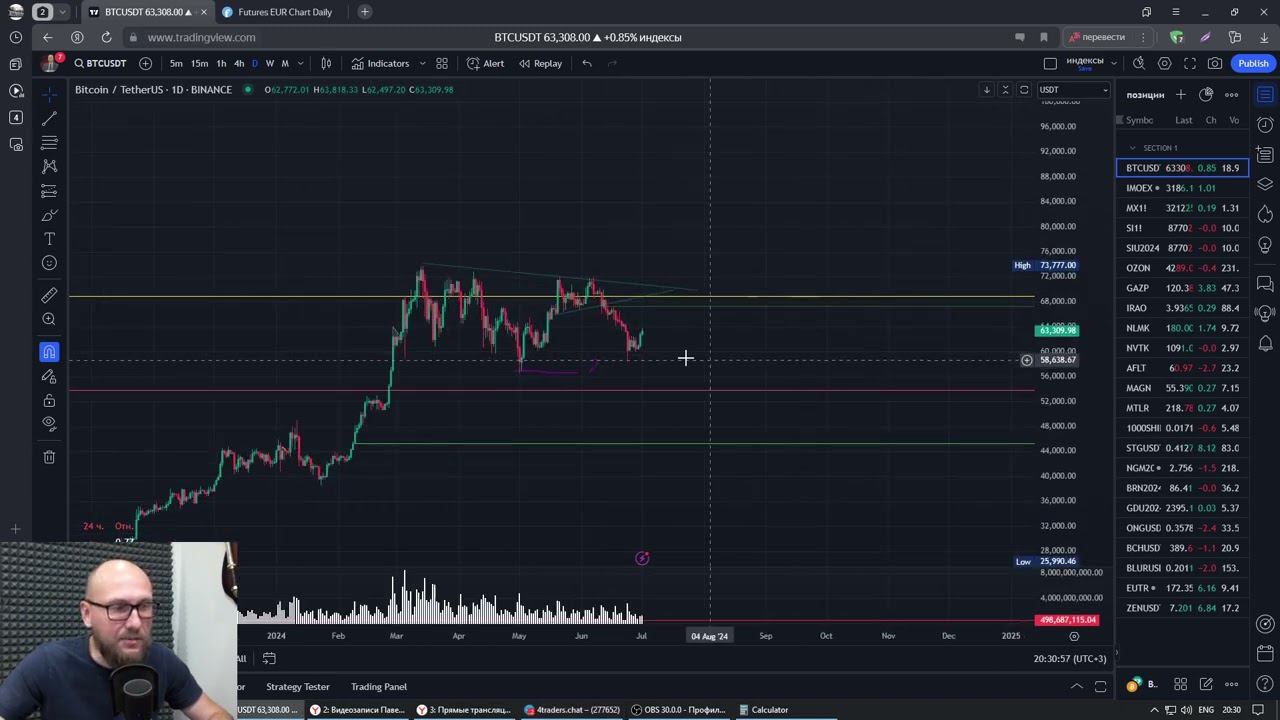Collapse the SECTION 1 watchlist group

coord(1133,148)
